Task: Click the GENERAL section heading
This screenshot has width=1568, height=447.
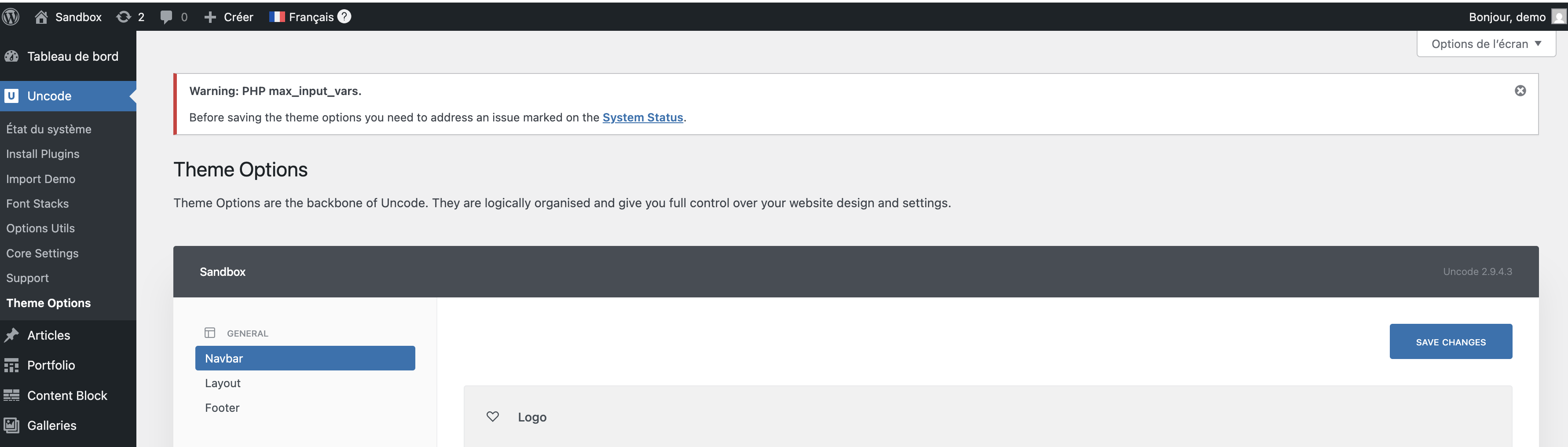Action: click(247, 333)
